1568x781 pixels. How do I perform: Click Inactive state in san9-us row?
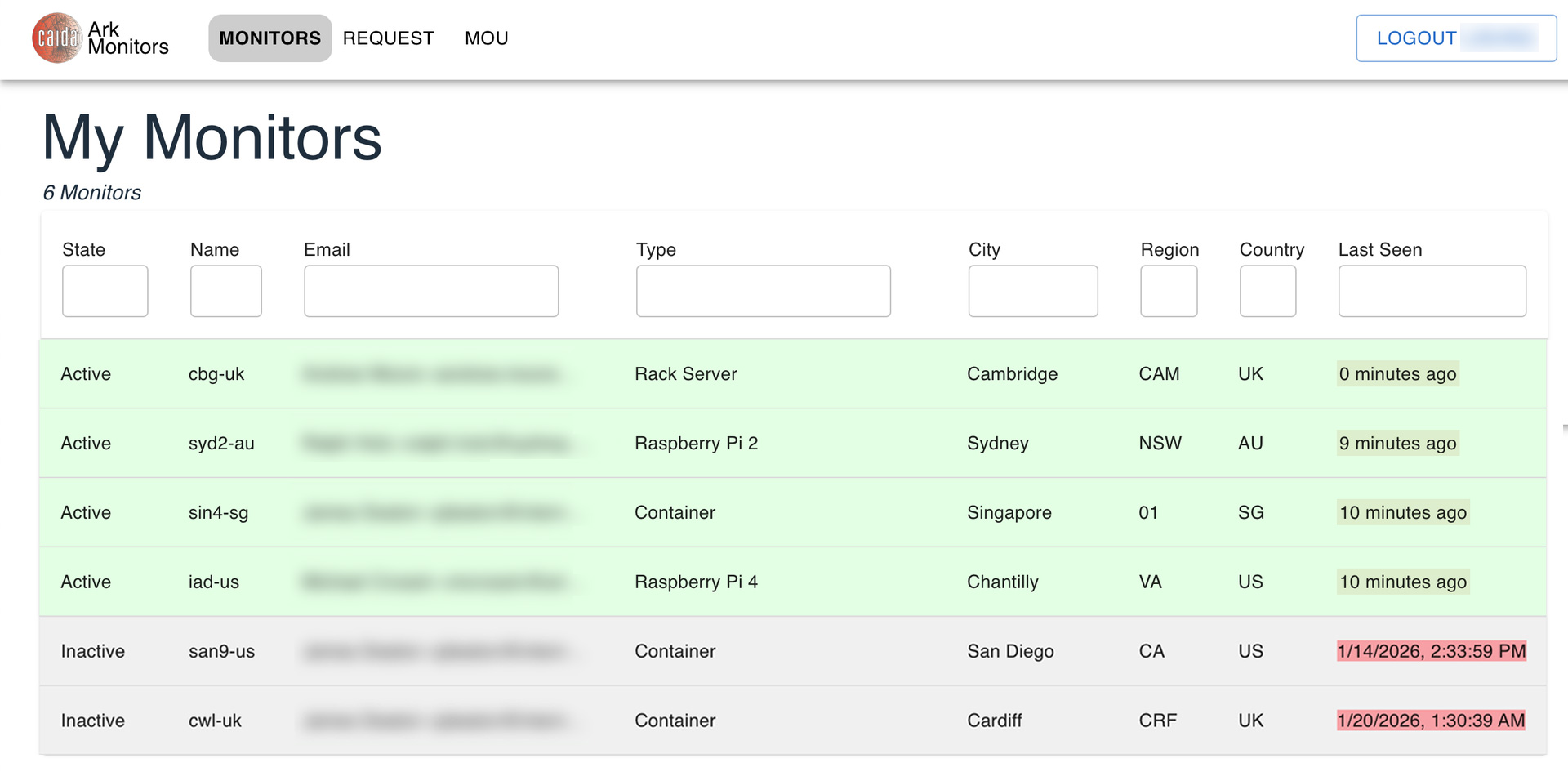click(93, 652)
